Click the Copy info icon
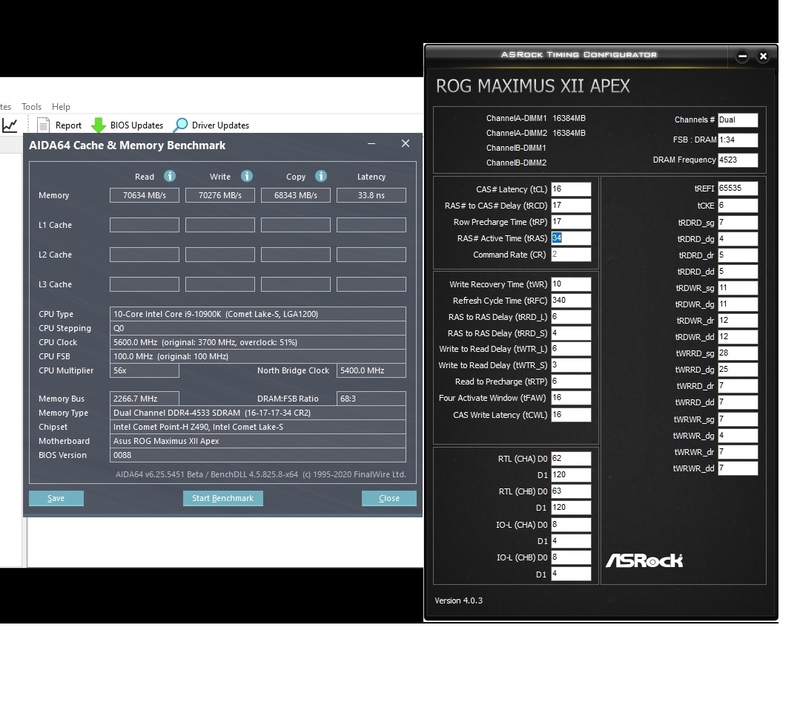Image resolution: width=800 pixels, height=720 pixels. (x=321, y=176)
